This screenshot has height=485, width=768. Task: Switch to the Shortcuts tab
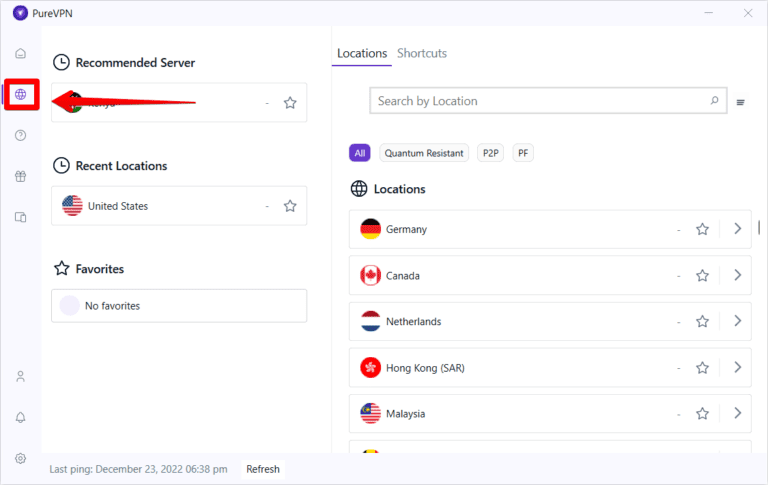click(422, 53)
